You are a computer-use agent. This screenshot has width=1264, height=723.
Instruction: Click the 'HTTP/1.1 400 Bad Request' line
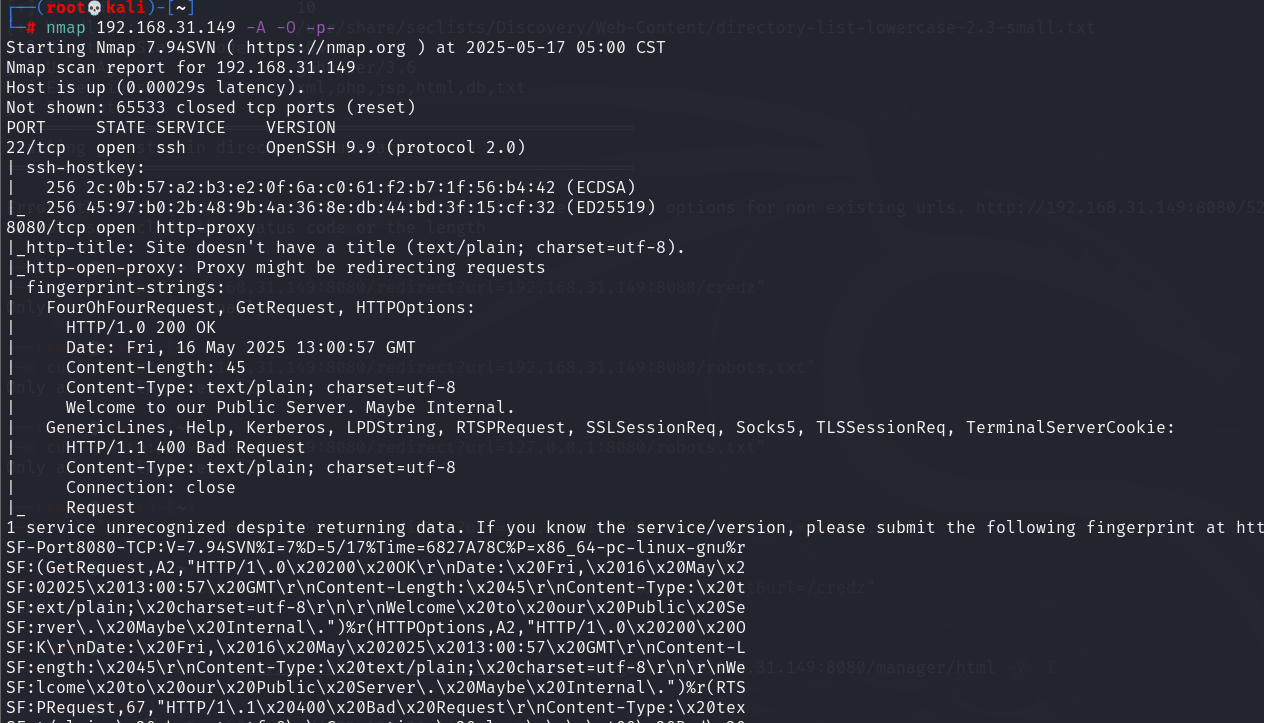point(186,447)
